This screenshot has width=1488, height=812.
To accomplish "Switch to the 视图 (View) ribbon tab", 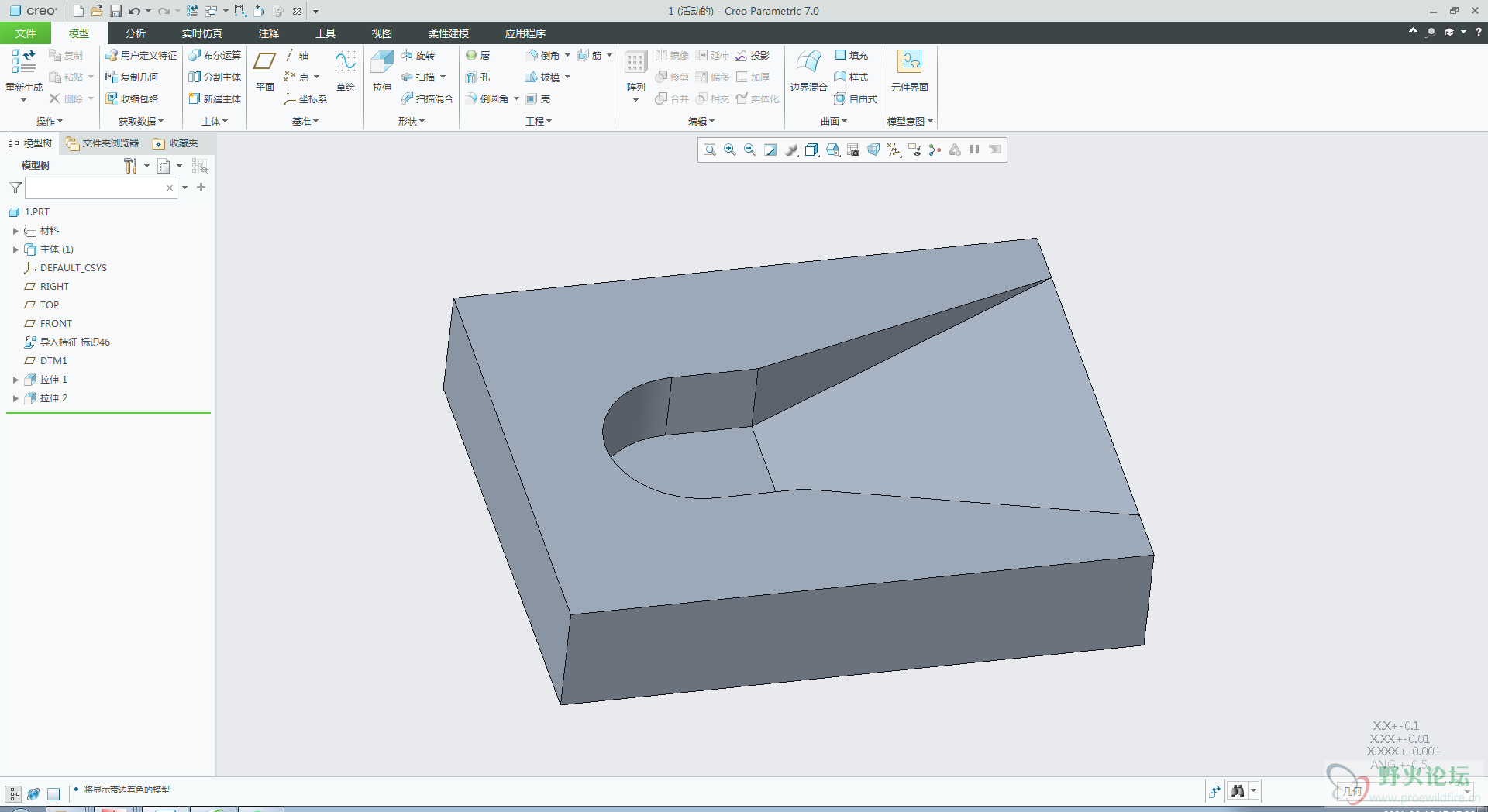I will [x=382, y=33].
